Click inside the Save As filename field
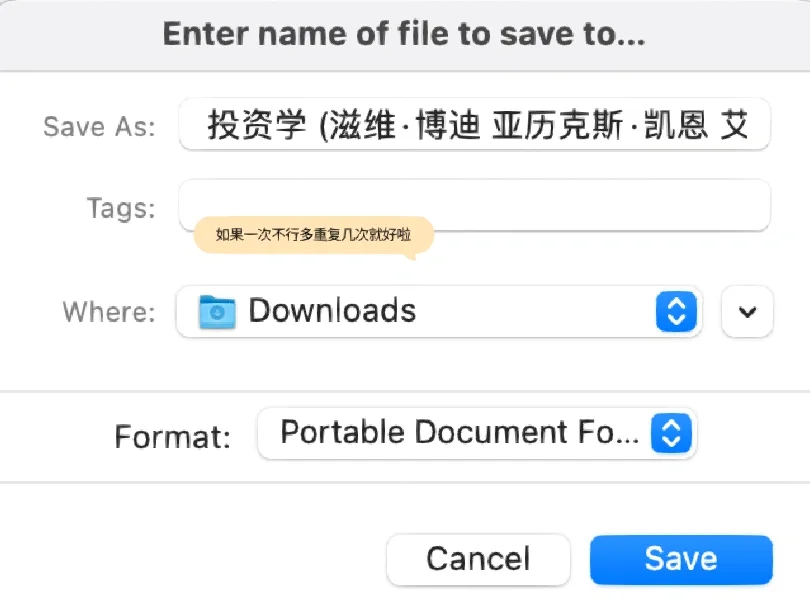Viewport: 810px width, 600px height. point(474,125)
